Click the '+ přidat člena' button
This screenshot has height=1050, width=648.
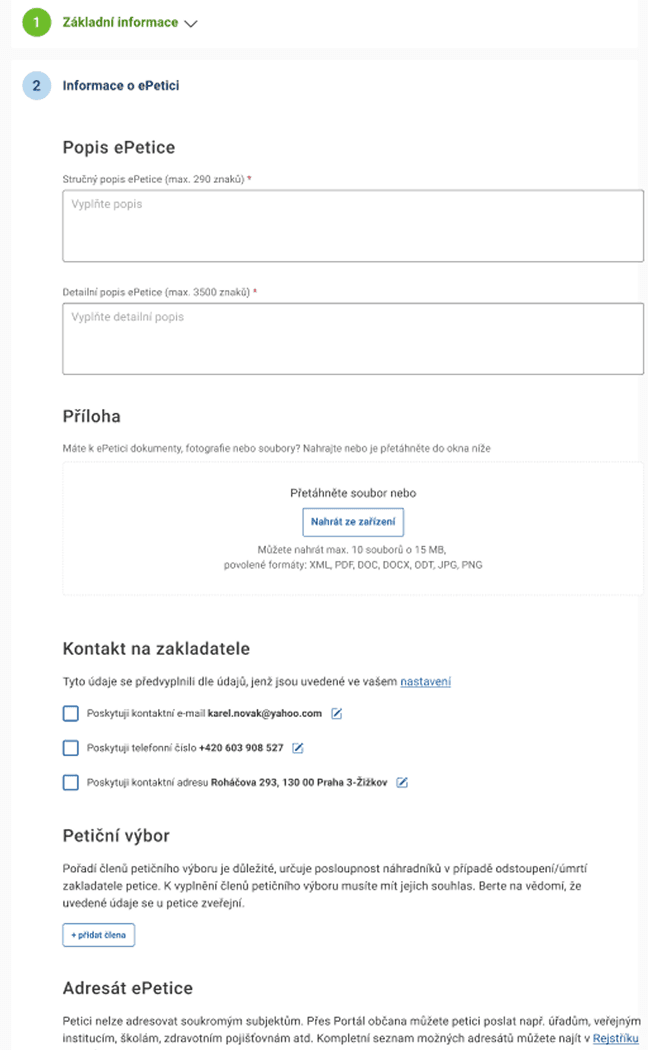point(98,933)
